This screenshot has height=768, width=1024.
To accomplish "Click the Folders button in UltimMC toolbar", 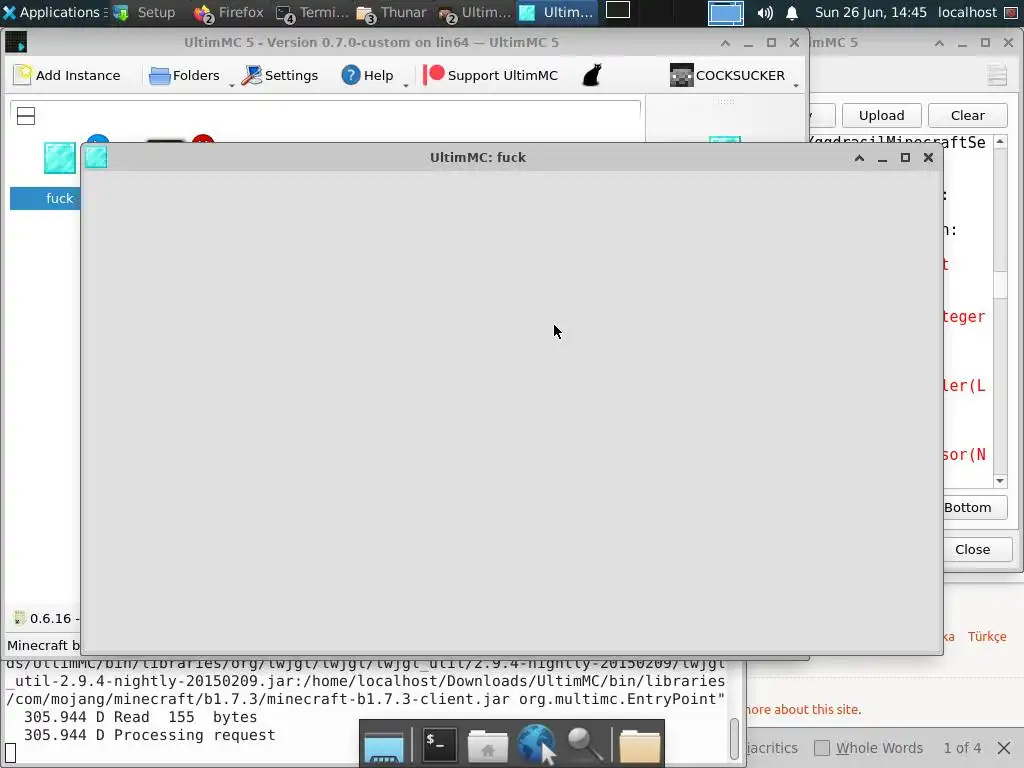I will point(184,75).
